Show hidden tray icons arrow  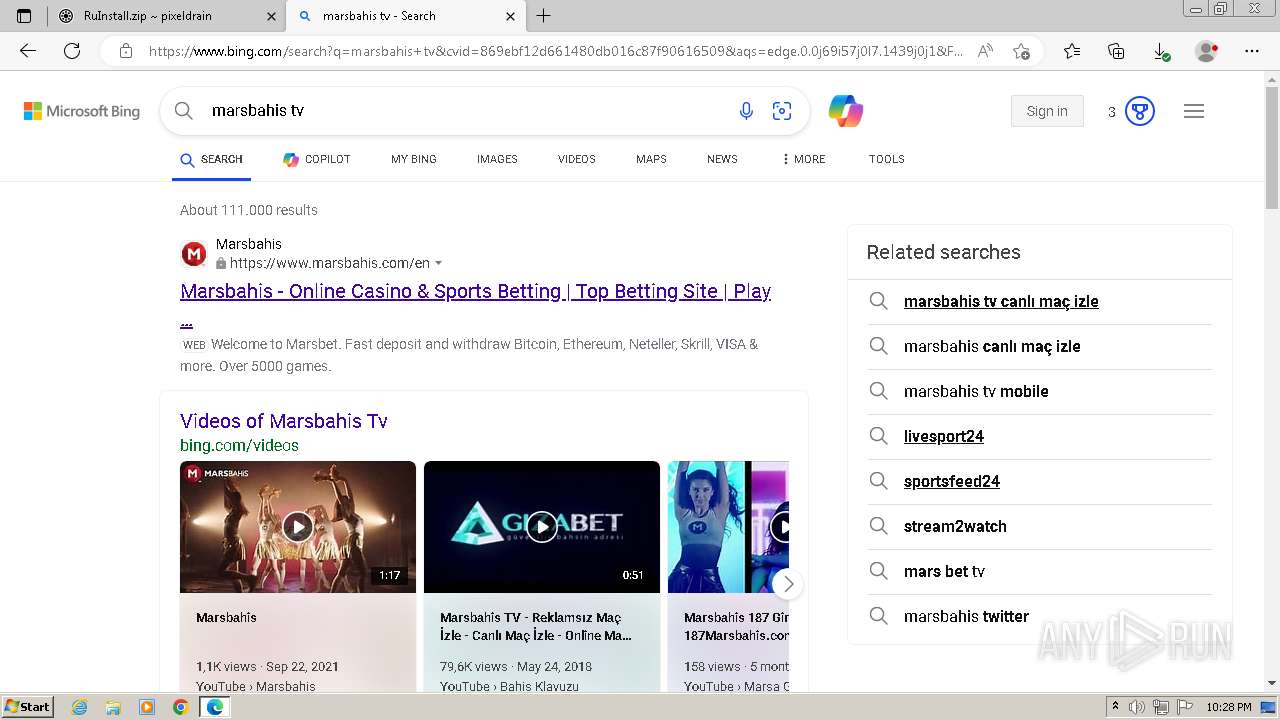pyautogui.click(x=1115, y=707)
